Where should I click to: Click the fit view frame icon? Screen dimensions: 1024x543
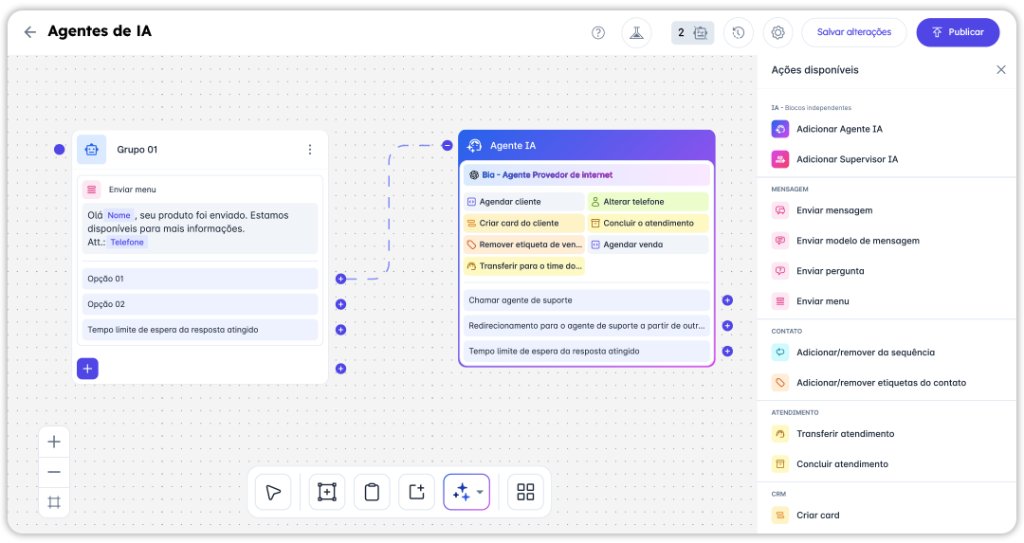(54, 502)
